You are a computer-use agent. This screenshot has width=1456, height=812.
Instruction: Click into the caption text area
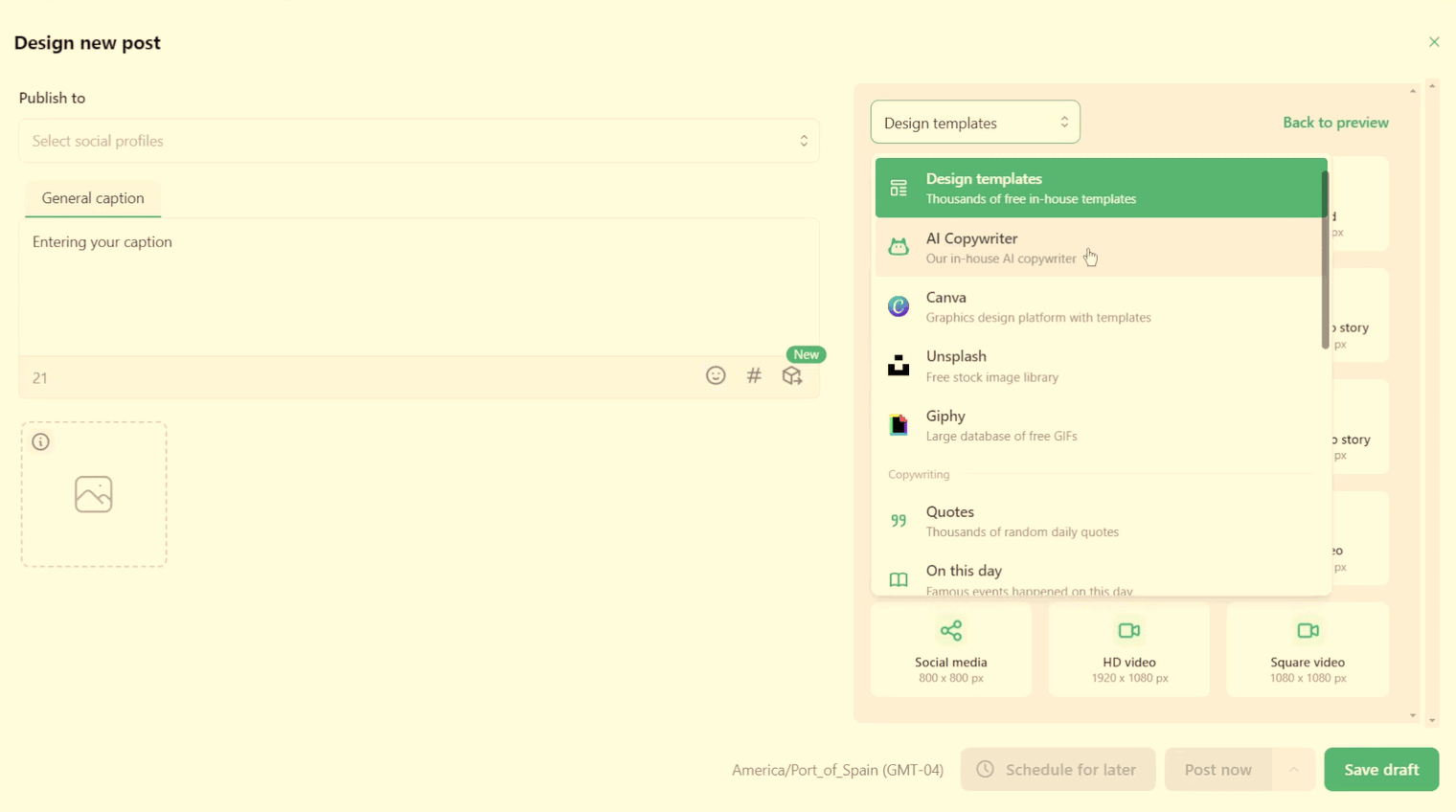click(419, 287)
